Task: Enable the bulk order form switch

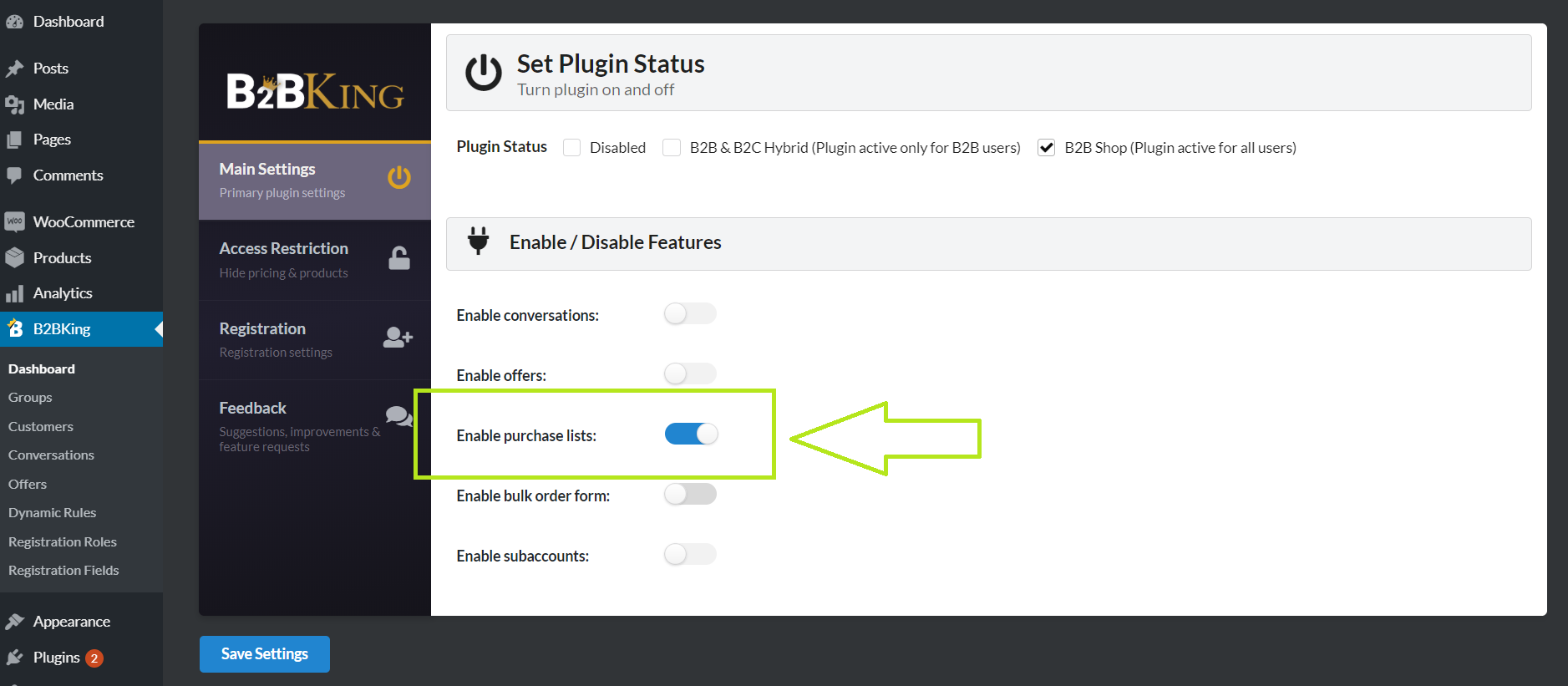Action: [x=690, y=495]
